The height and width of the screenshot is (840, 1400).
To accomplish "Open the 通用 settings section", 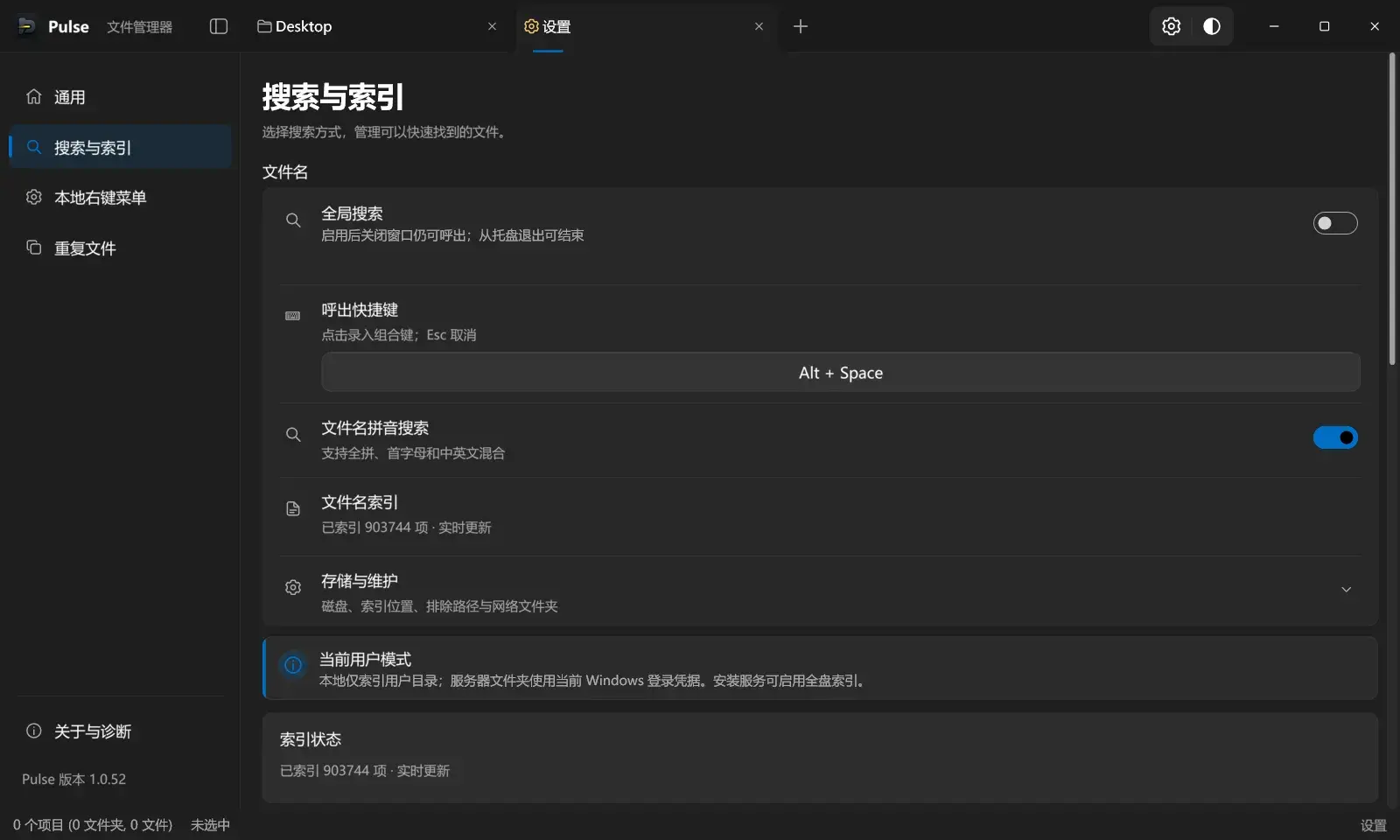I will 121,97.
